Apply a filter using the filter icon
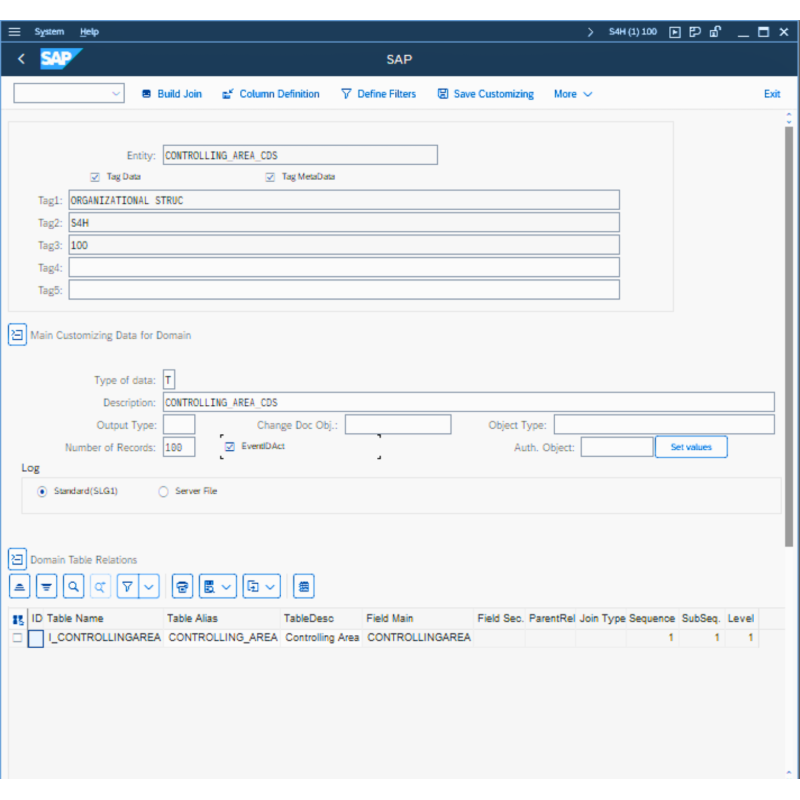This screenshot has width=800, height=800. pyautogui.click(x=126, y=586)
